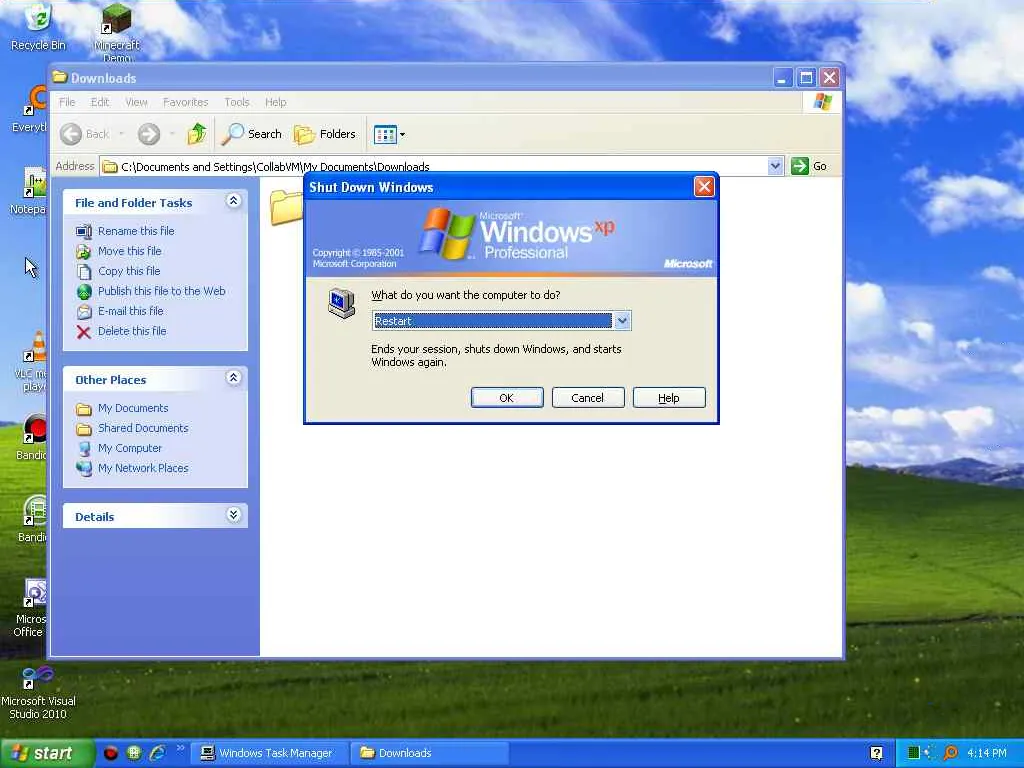Click the red quick launch icon

pyautogui.click(x=110, y=753)
